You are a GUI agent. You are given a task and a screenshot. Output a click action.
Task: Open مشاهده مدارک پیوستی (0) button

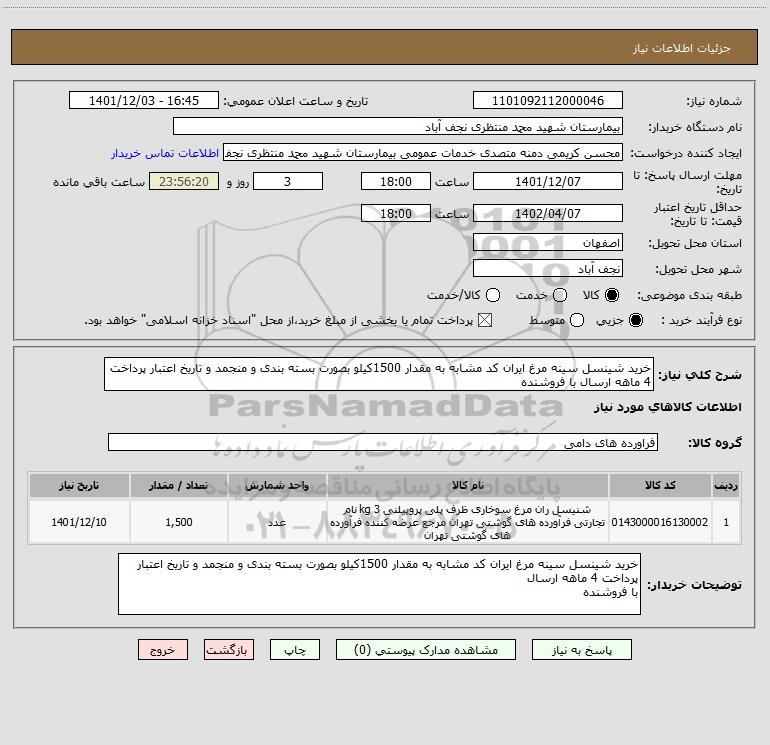pos(426,650)
